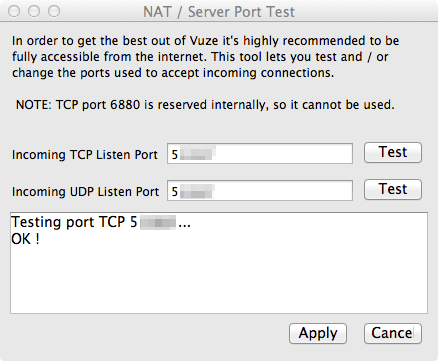Viewport: 438px width, 361px height.
Task: Click the Test button for TCP port
Action: click(x=393, y=153)
